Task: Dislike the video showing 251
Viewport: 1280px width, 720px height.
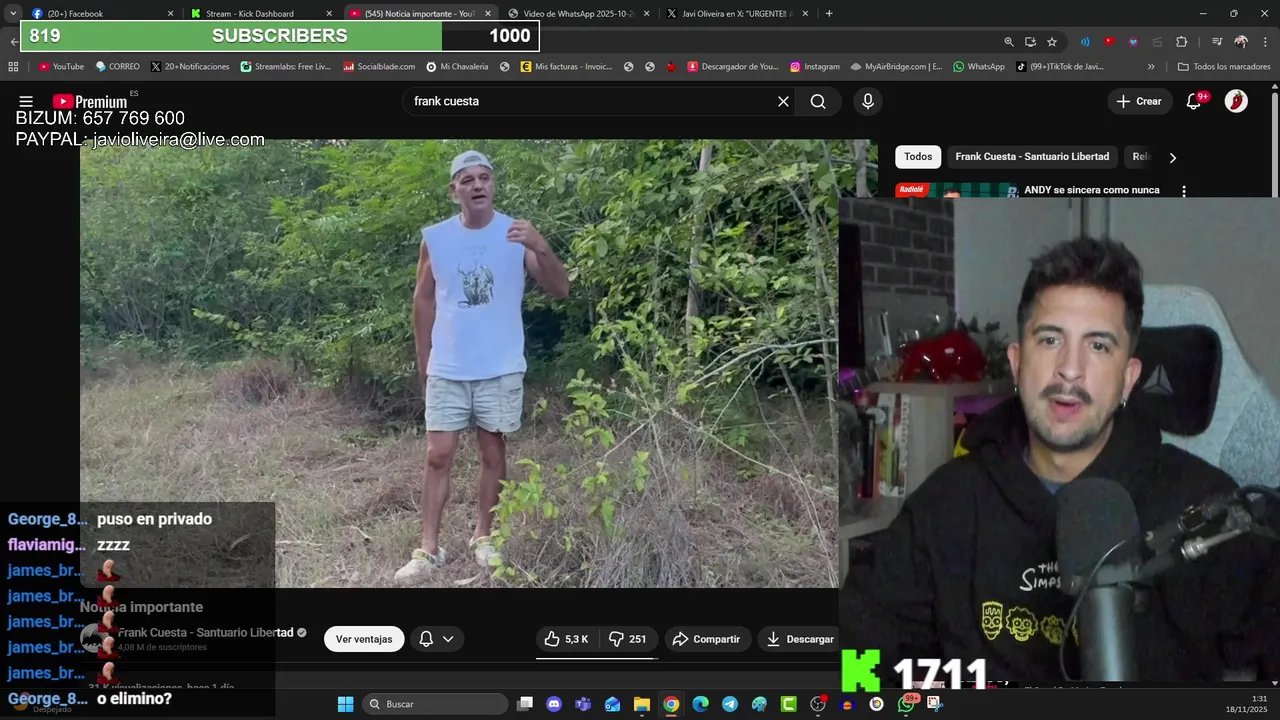Action: pyautogui.click(x=627, y=639)
